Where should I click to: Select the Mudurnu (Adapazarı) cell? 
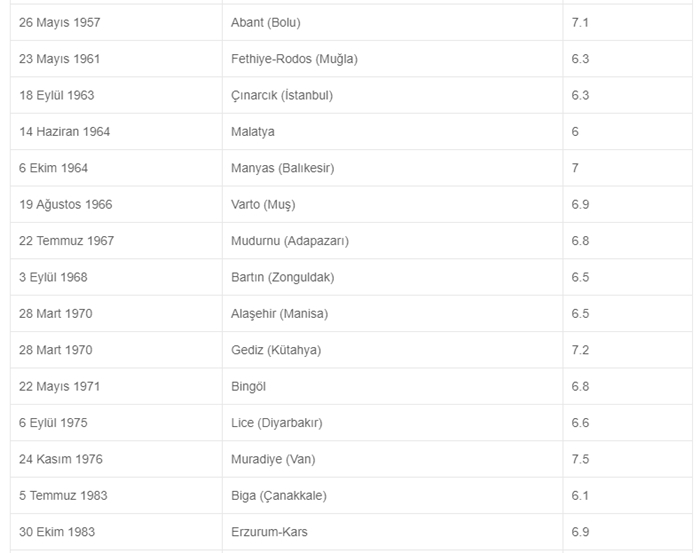pyautogui.click(x=290, y=241)
